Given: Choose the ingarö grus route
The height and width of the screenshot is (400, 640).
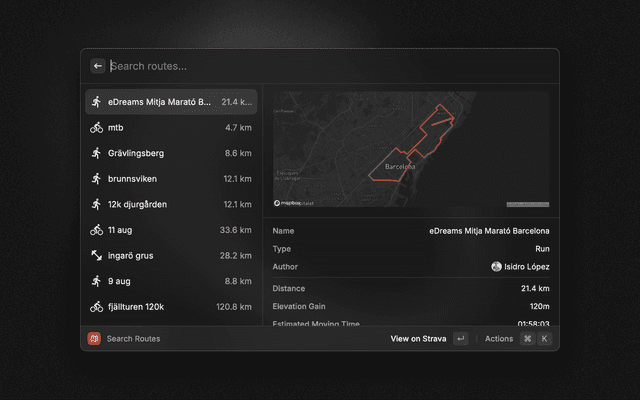Looking at the screenshot, I should 170,256.
